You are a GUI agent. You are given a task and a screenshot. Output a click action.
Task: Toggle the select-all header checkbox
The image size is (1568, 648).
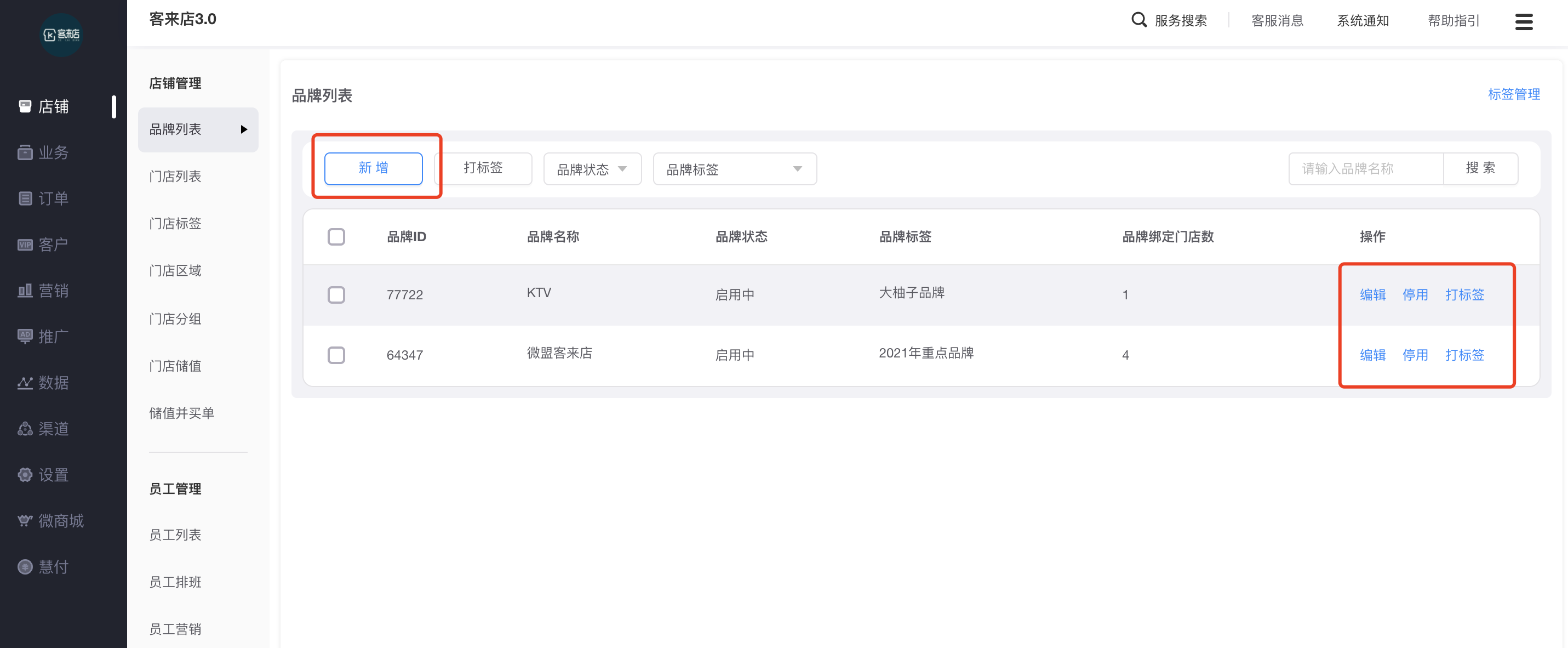tap(336, 236)
